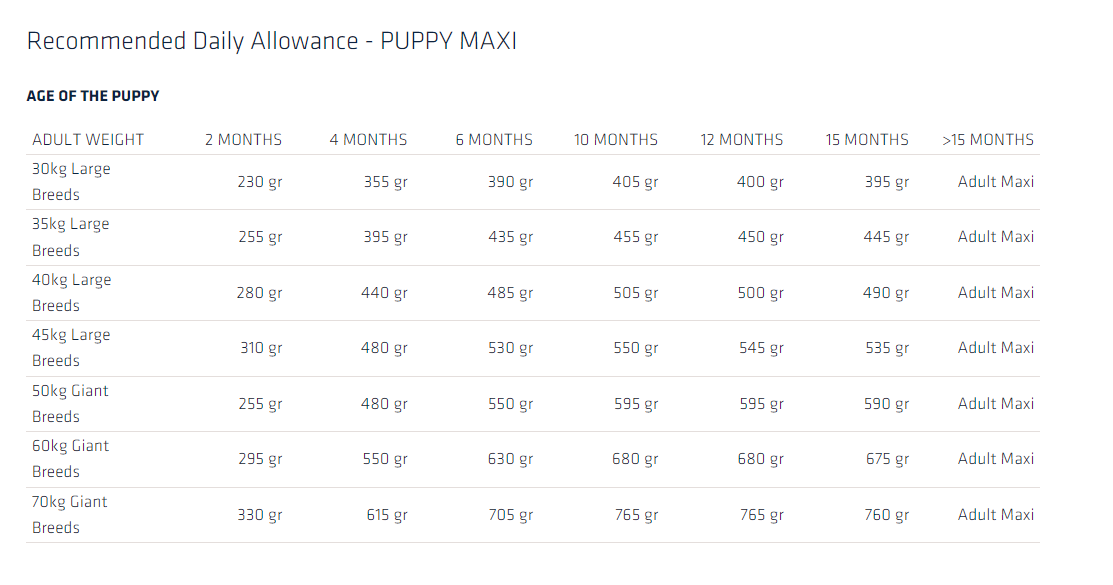
Task: Click the '50kg Giant Breeds' row label
Action: click(x=70, y=404)
